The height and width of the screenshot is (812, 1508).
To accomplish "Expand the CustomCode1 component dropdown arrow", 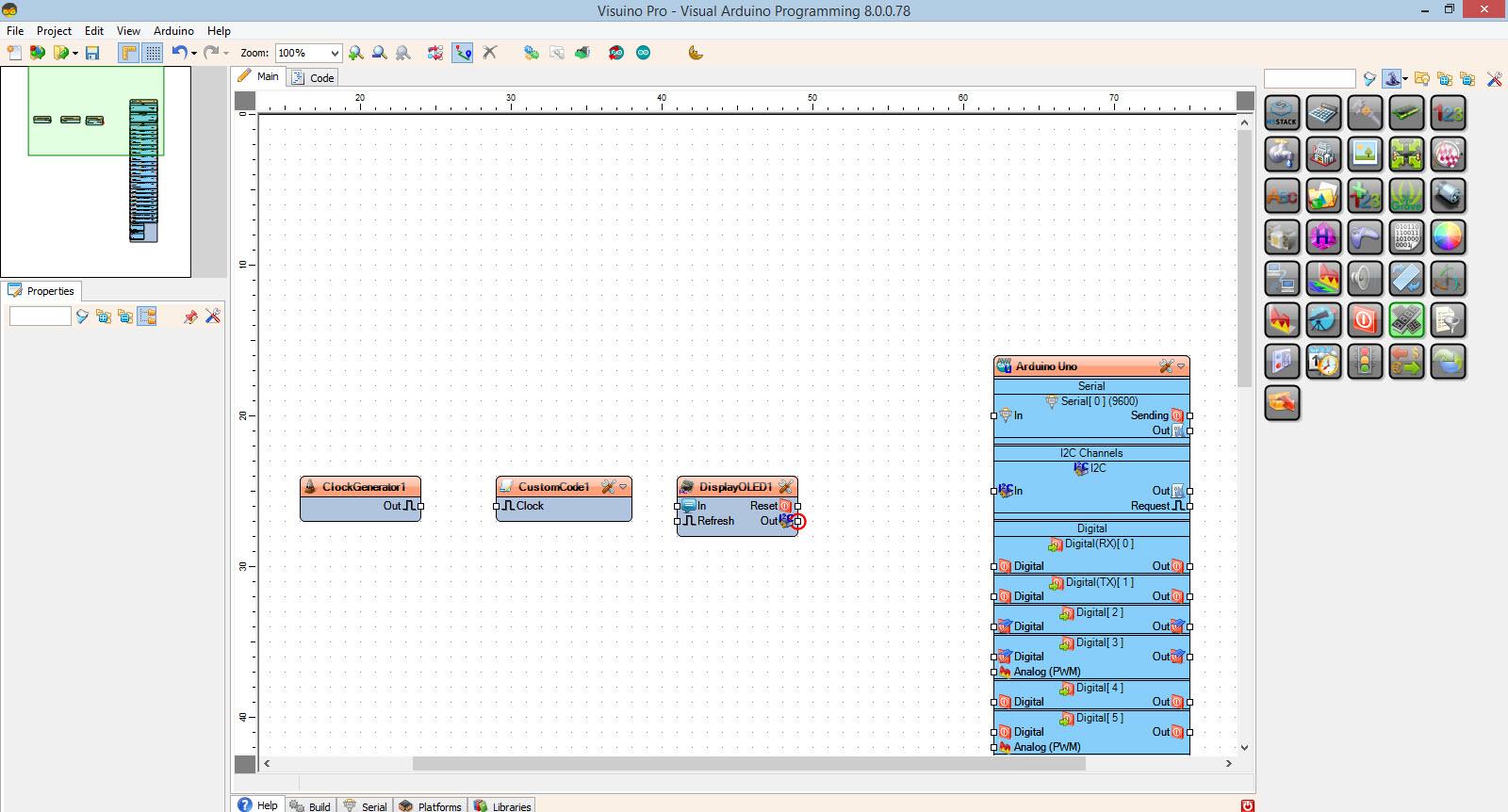I will tap(623, 487).
